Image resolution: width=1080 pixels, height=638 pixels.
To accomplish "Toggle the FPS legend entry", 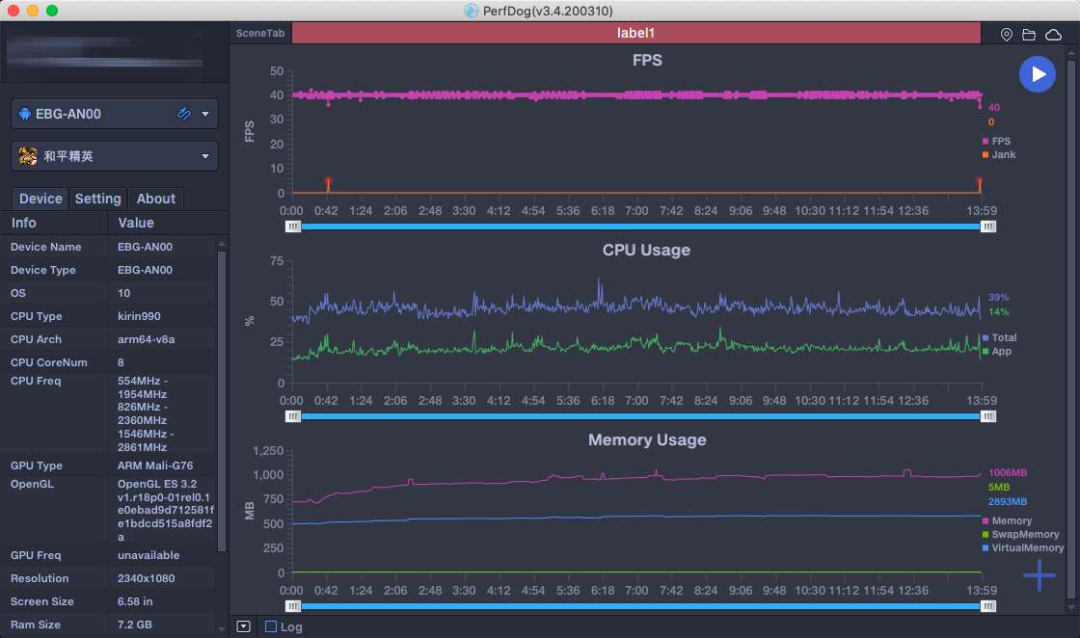I will [x=996, y=141].
